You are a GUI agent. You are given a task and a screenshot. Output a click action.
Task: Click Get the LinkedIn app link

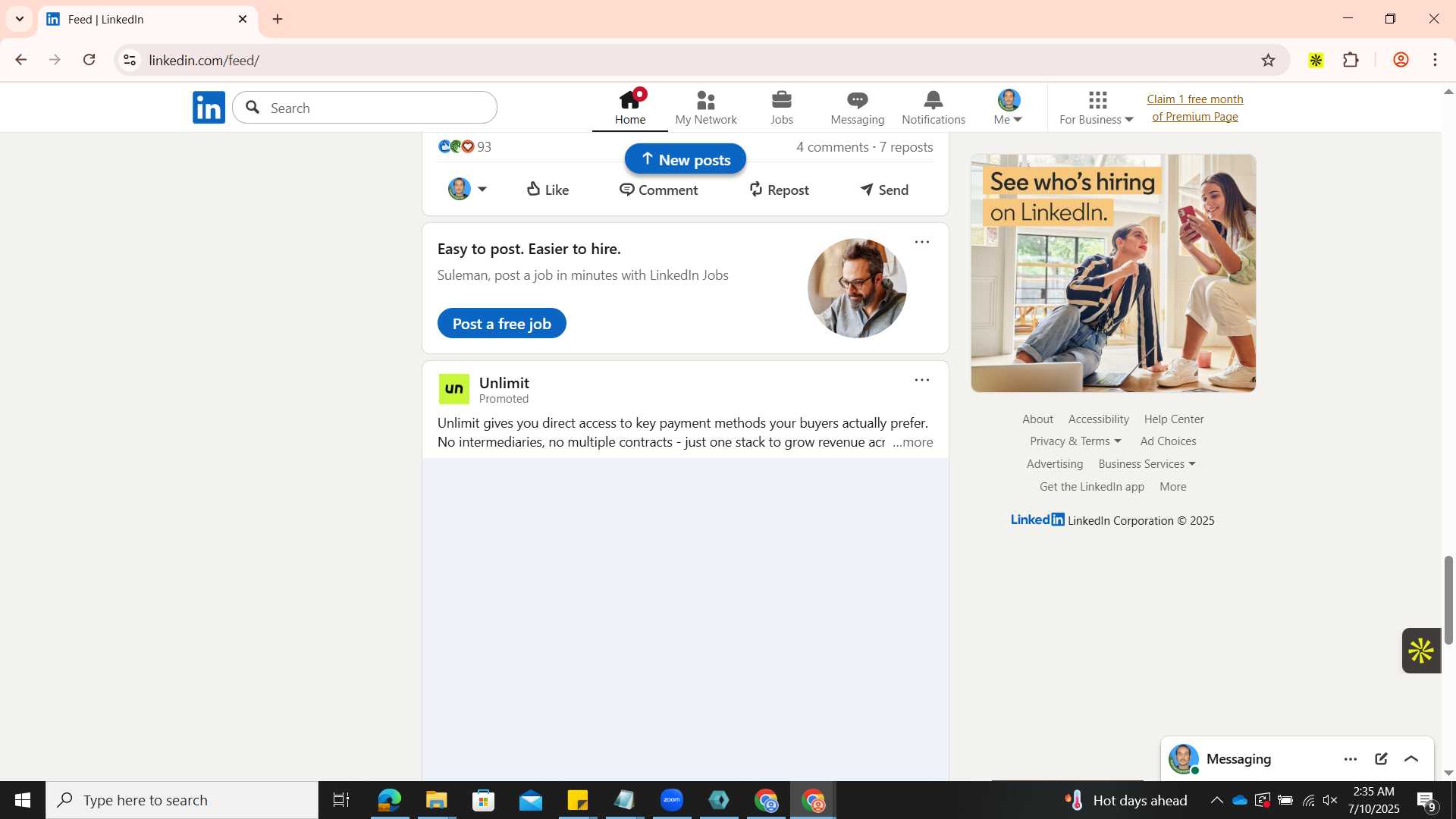pyautogui.click(x=1092, y=487)
